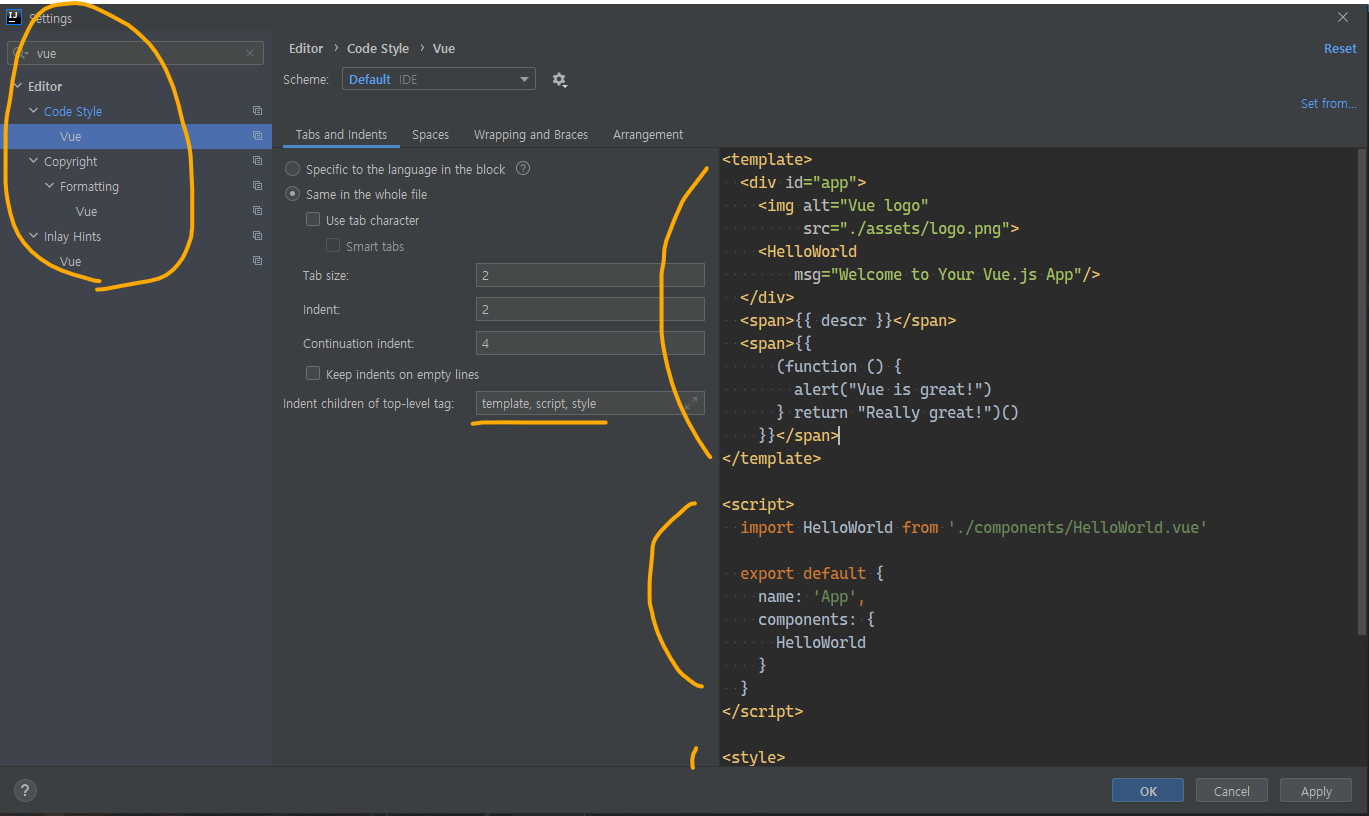Click the <template> opening tag in preview
1369x816 pixels.
[767, 159]
